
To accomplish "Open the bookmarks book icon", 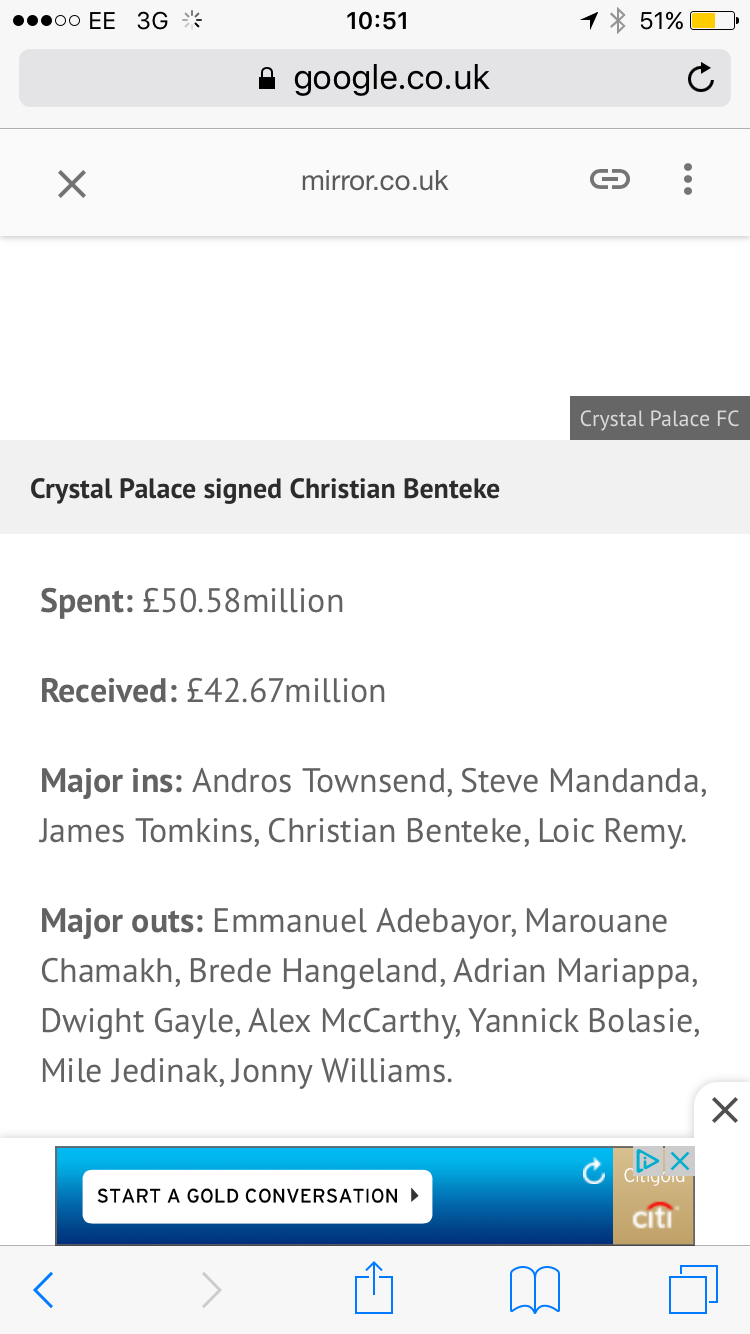I will [535, 1290].
